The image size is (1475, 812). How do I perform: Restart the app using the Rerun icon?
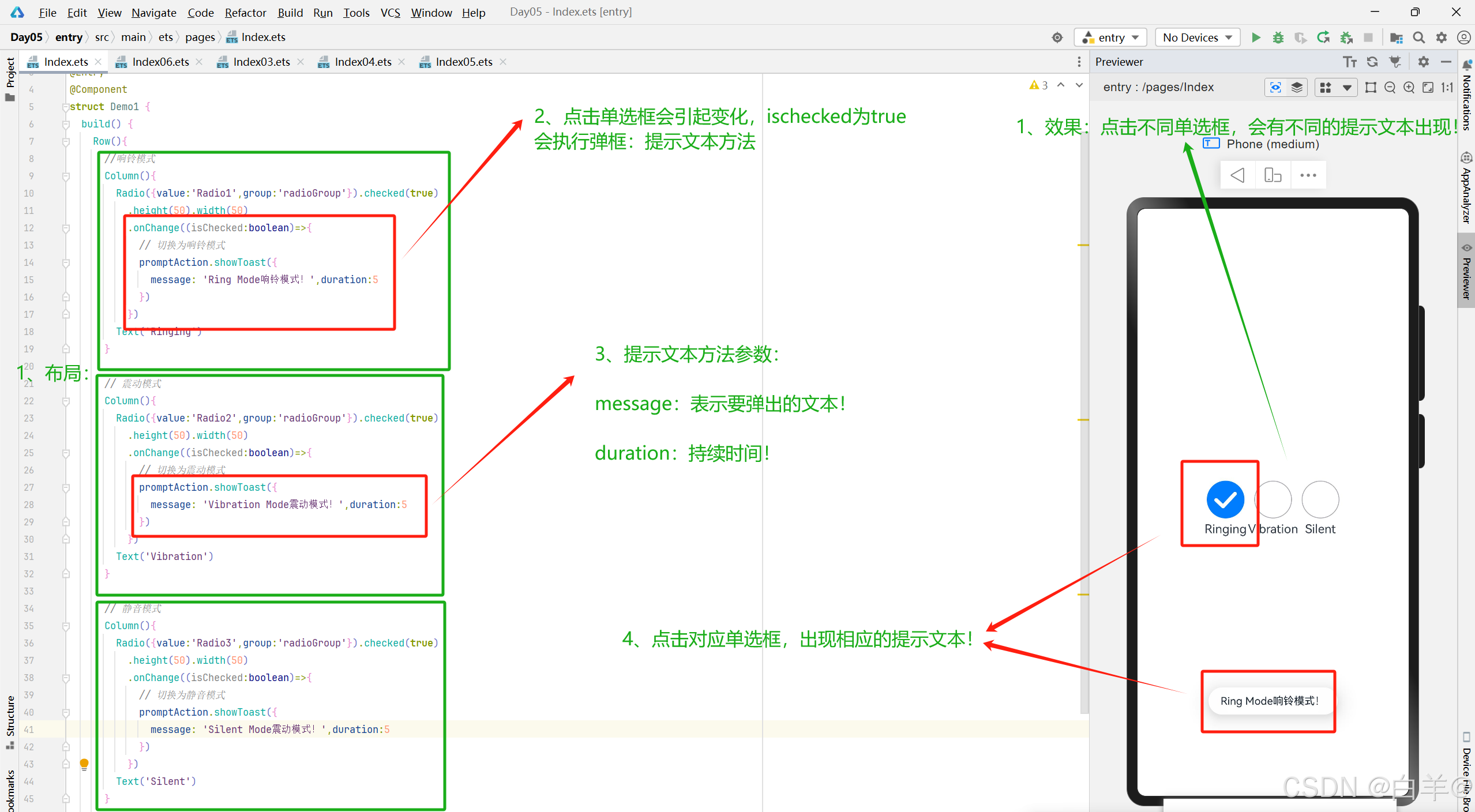[x=1323, y=37]
